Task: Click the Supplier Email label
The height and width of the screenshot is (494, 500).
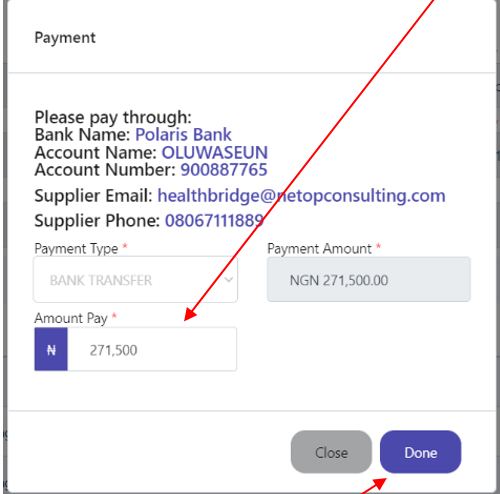Action: point(94,195)
